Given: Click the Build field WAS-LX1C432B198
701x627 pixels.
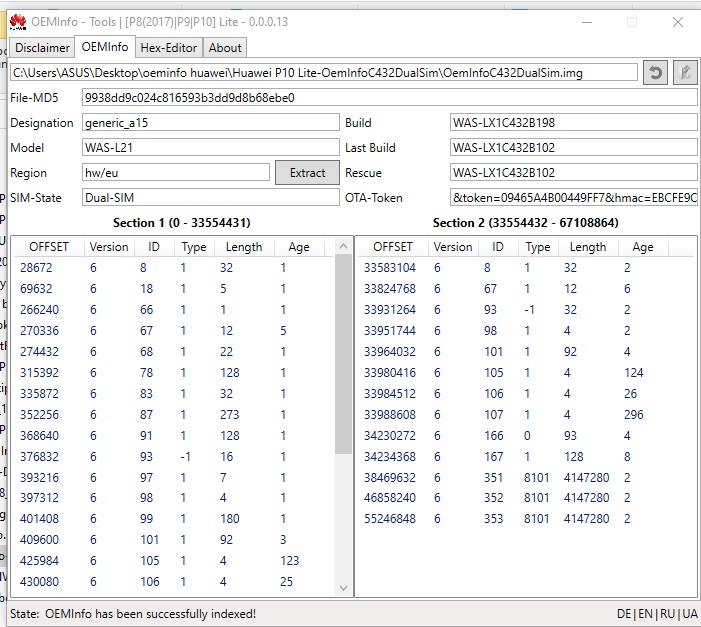Looking at the screenshot, I should coord(574,123).
